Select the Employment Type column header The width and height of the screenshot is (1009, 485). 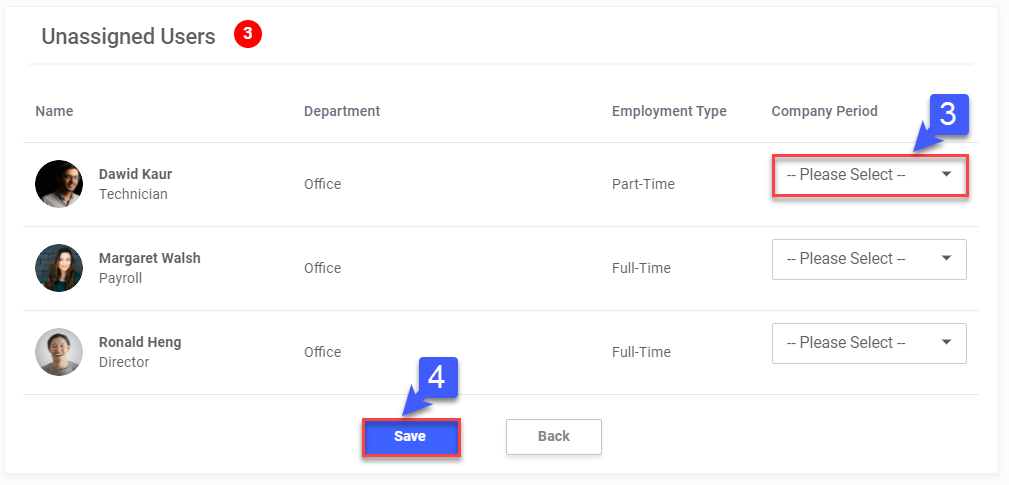669,111
